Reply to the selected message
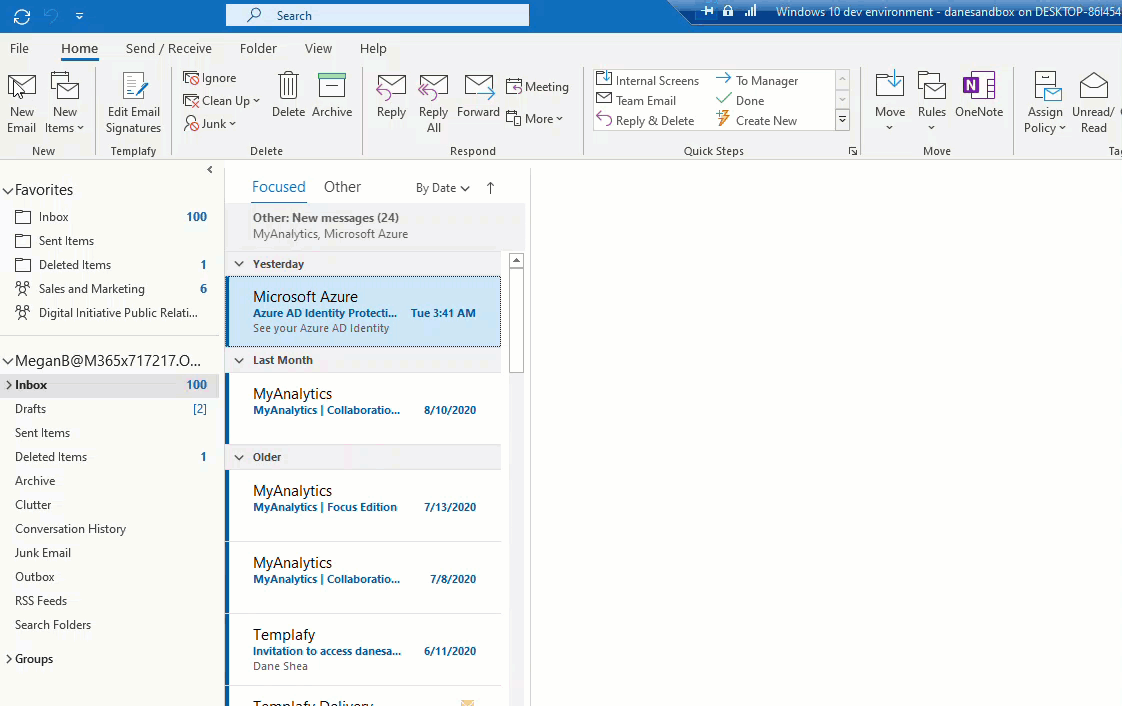 (391, 95)
